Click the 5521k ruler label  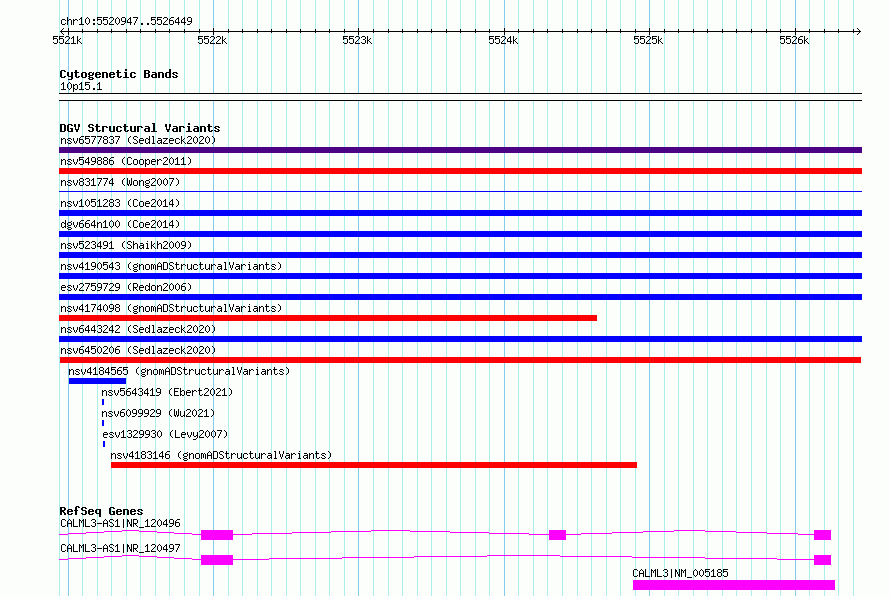(67, 40)
